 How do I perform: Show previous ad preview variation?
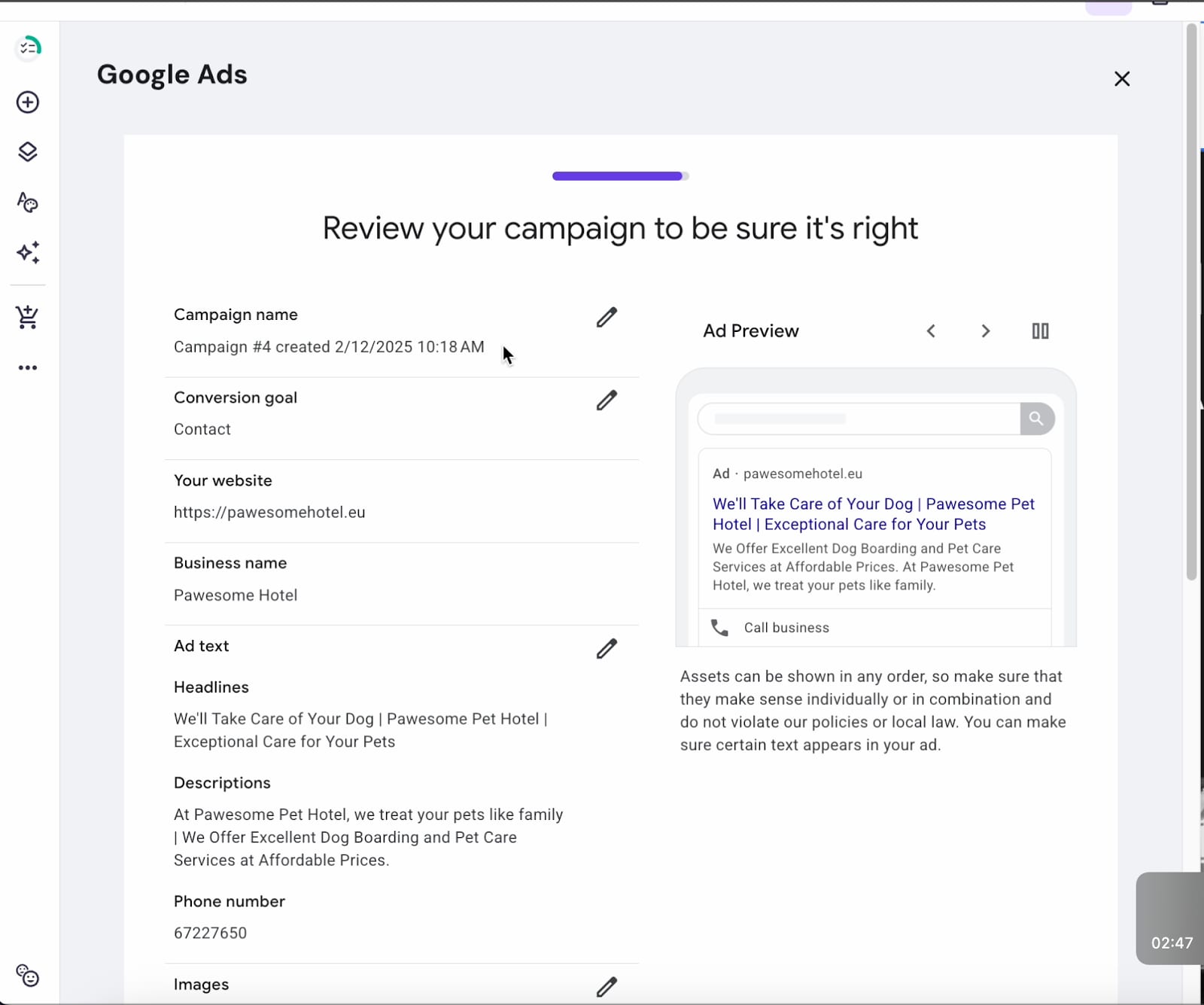(x=931, y=331)
